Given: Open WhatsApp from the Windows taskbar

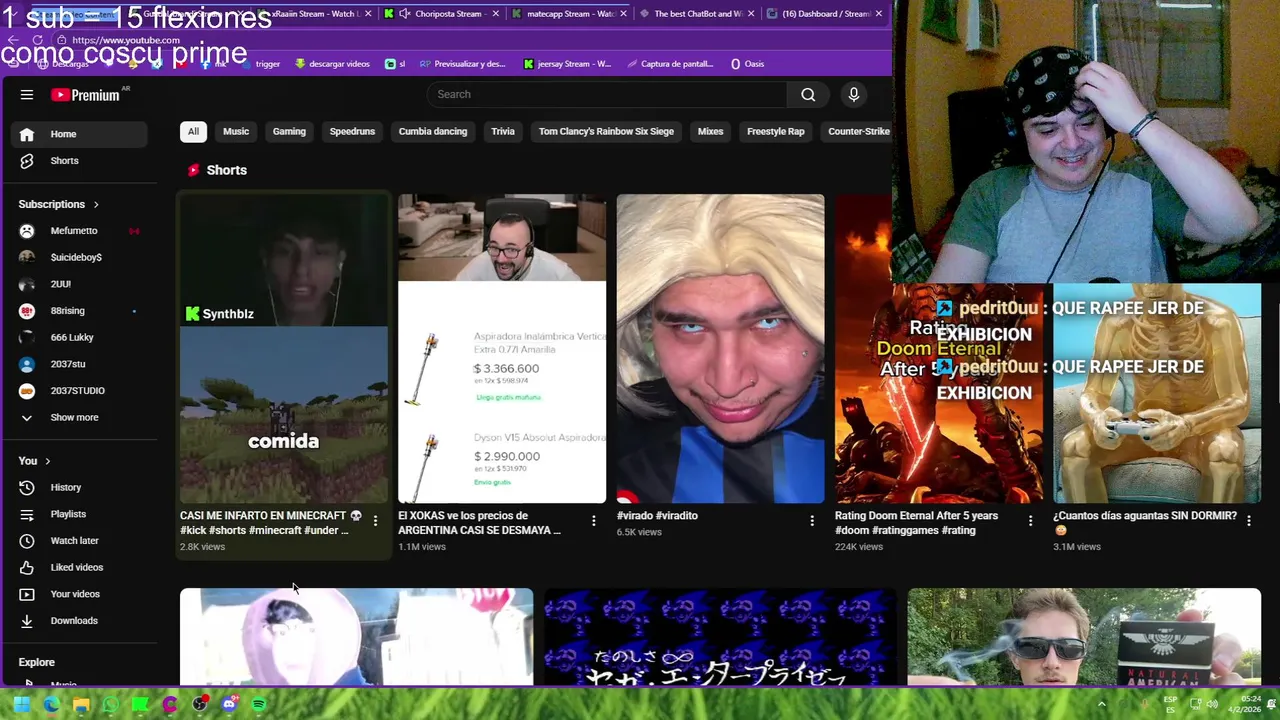Looking at the screenshot, I should coord(111,705).
